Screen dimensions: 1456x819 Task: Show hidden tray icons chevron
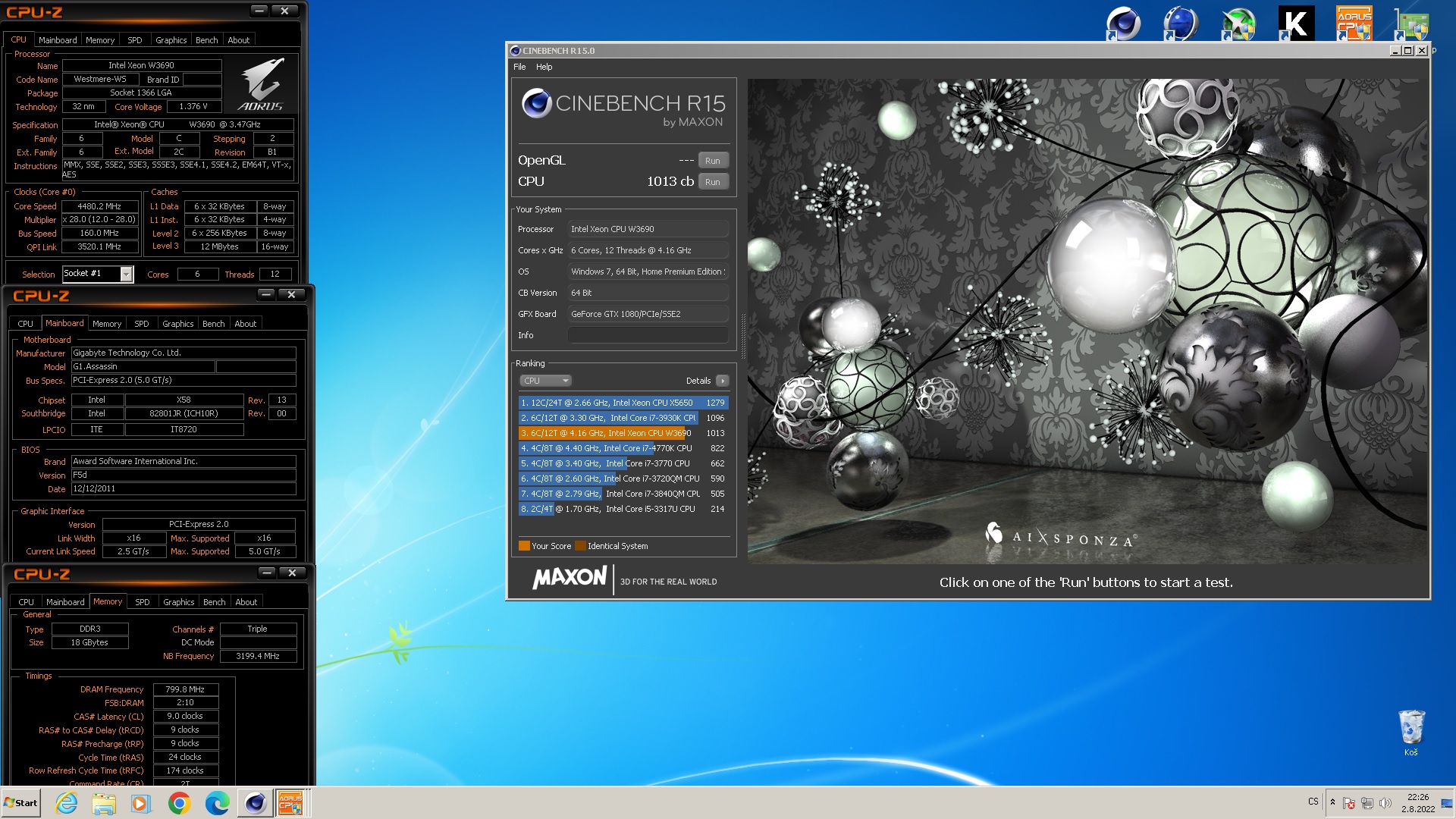pyautogui.click(x=1332, y=802)
